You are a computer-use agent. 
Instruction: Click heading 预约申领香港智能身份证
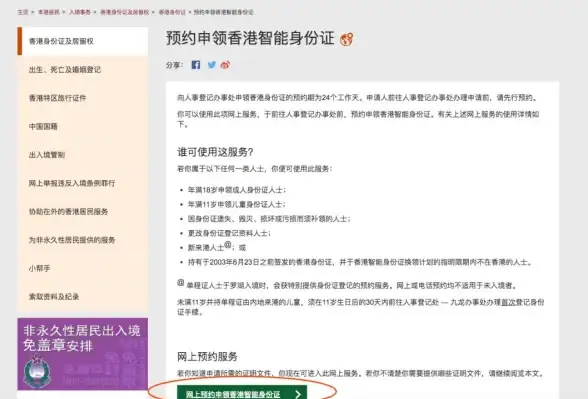tap(250, 38)
